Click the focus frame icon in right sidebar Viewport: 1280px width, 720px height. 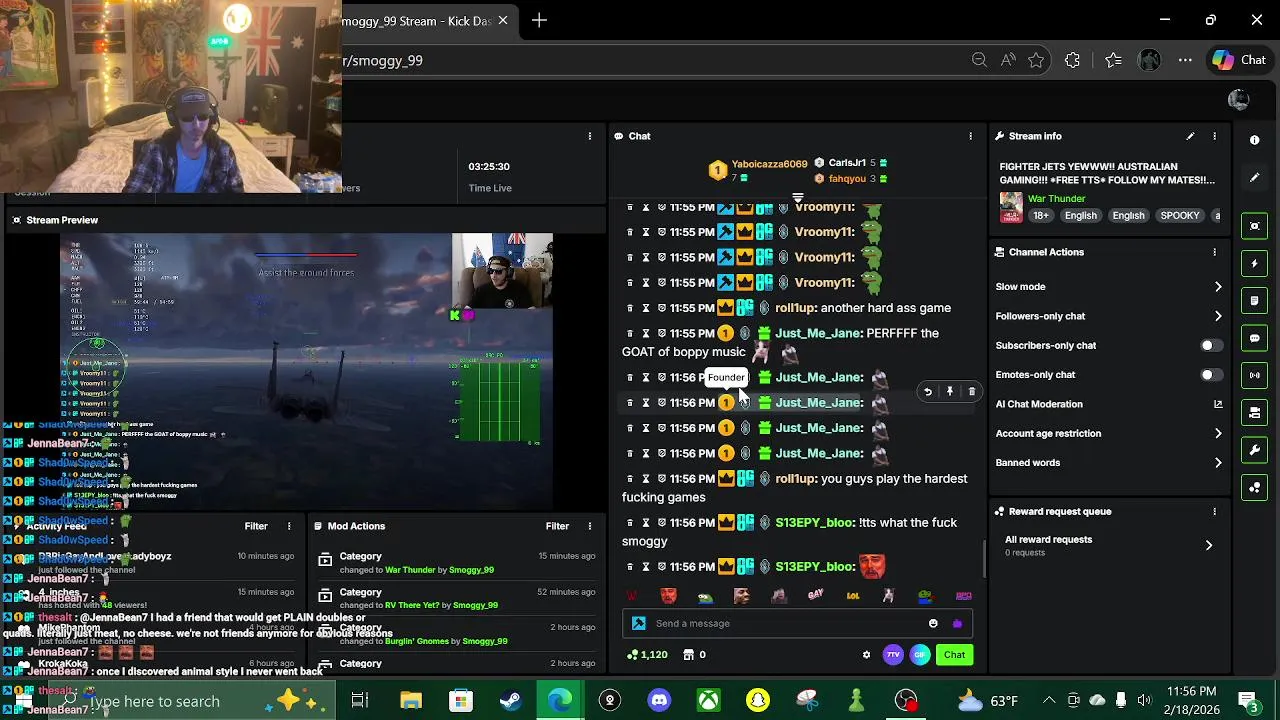tap(1255, 226)
